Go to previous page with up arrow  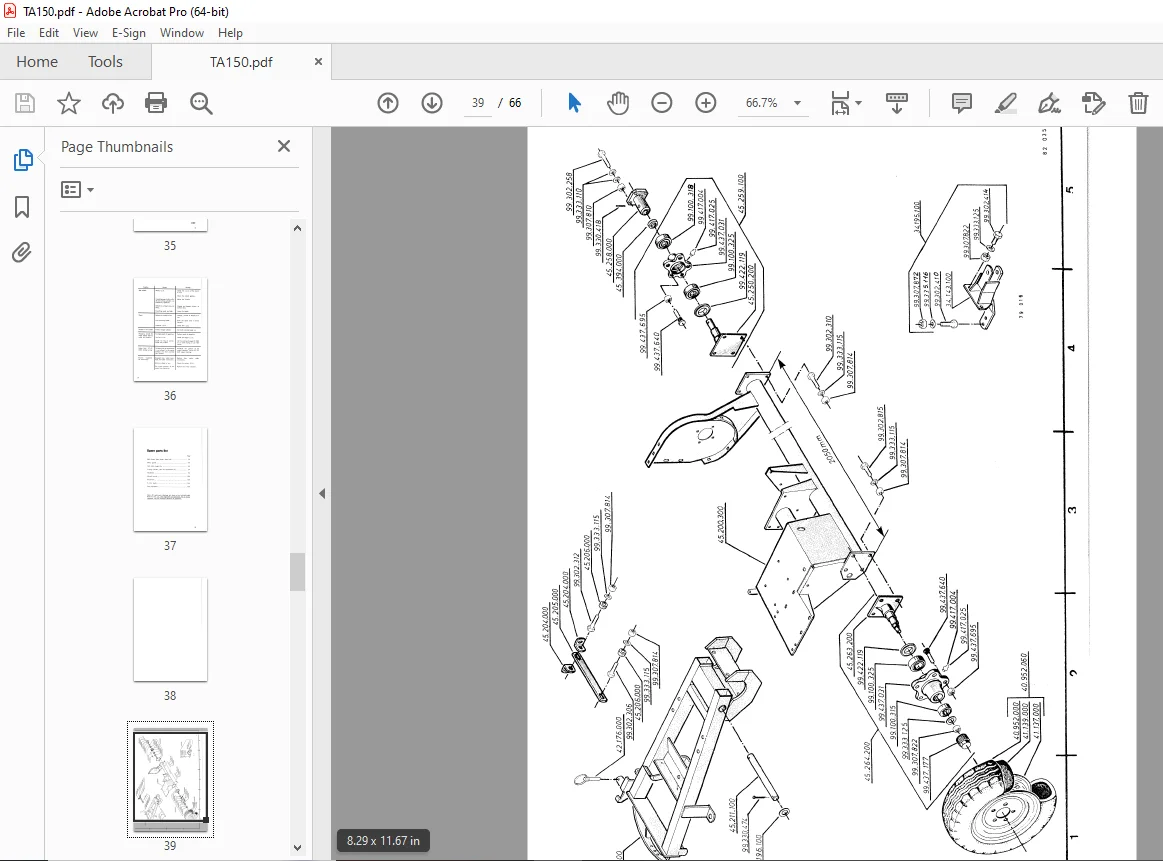coord(388,103)
